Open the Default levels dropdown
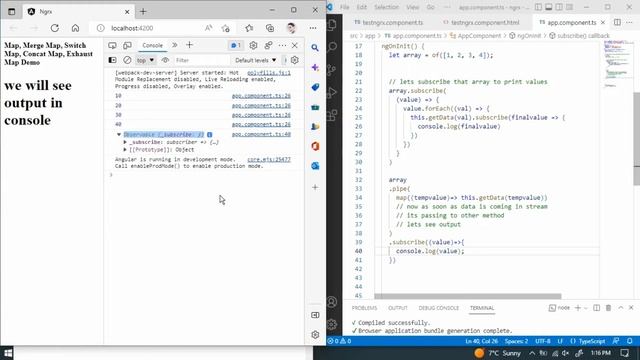 tap(256, 60)
